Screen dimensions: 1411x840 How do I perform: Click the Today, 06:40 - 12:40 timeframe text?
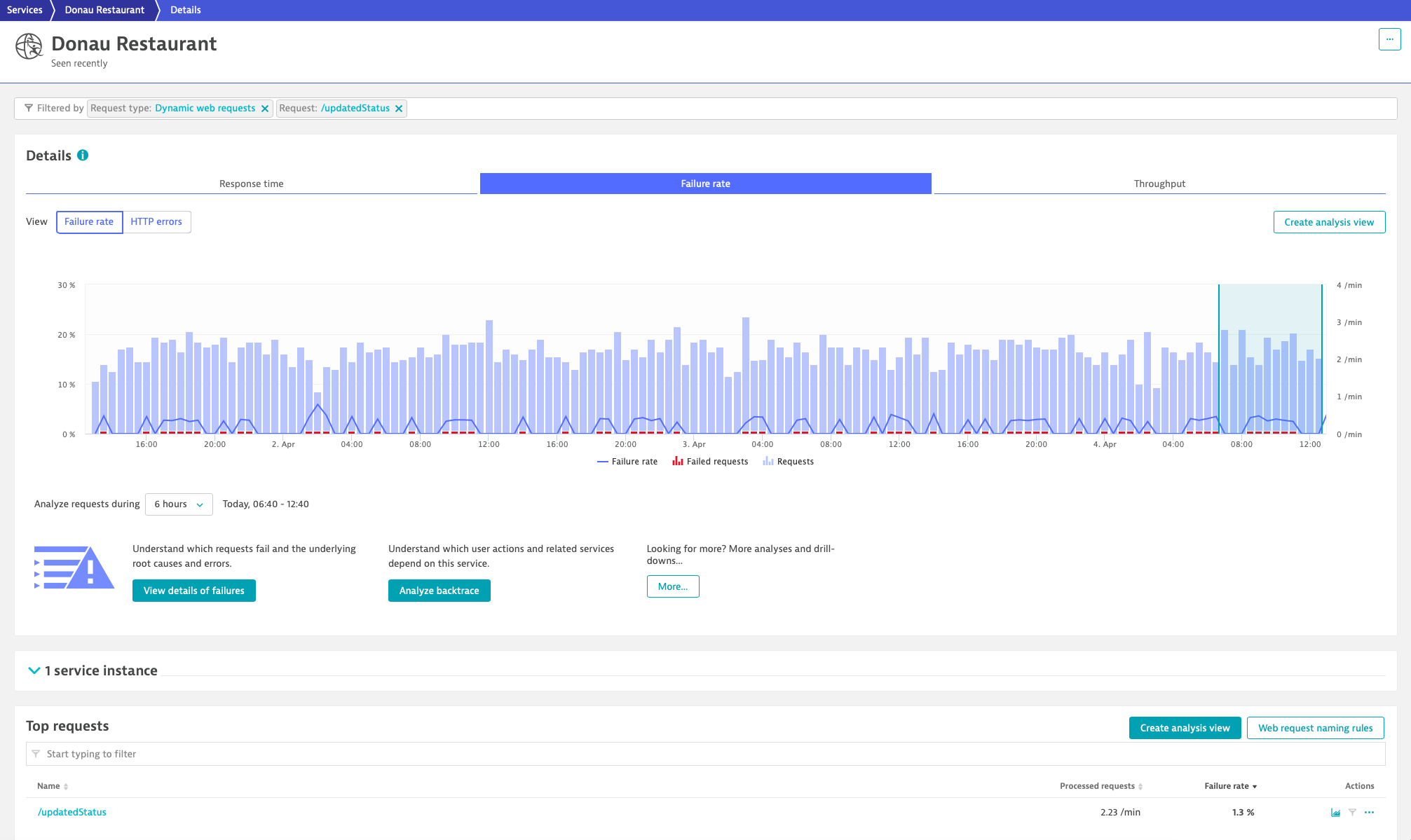pos(266,504)
